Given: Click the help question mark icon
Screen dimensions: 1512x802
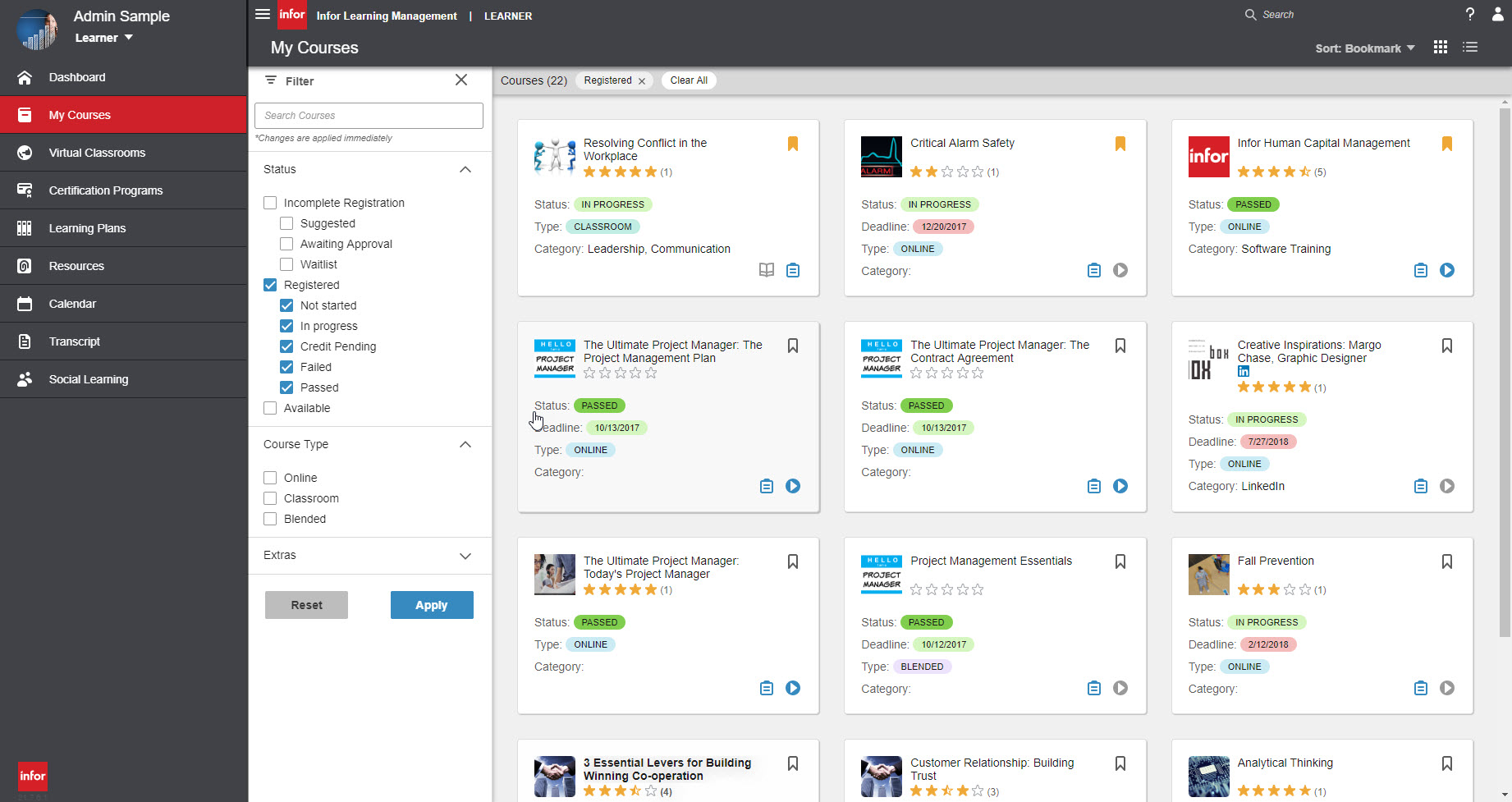Looking at the screenshot, I should 1469,13.
